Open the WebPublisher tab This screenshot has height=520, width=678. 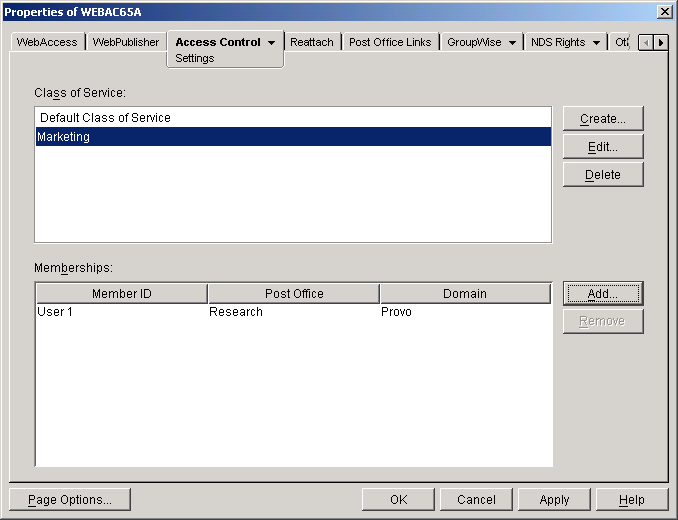pos(126,42)
